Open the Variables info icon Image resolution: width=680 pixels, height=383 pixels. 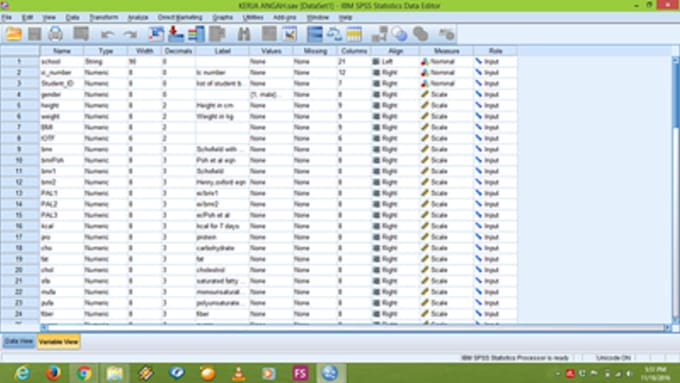pyautogui.click(x=196, y=34)
